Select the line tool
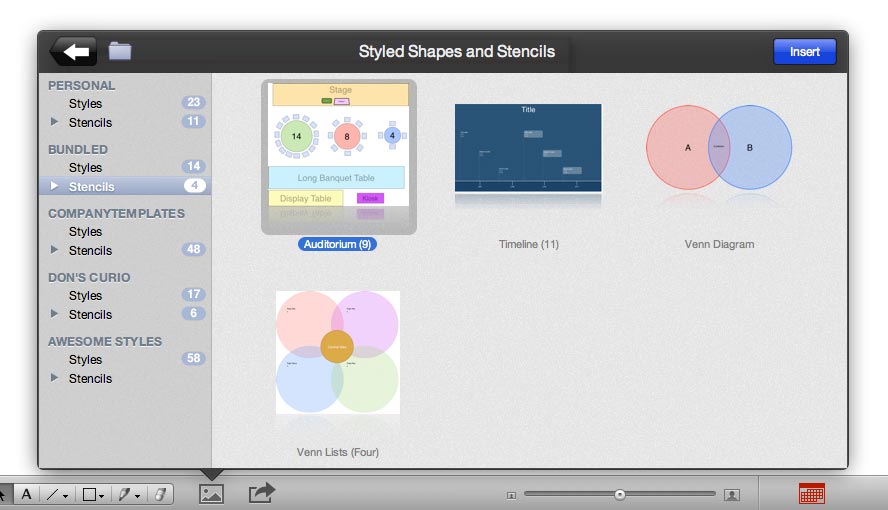This screenshot has height=510, width=888. point(52,495)
